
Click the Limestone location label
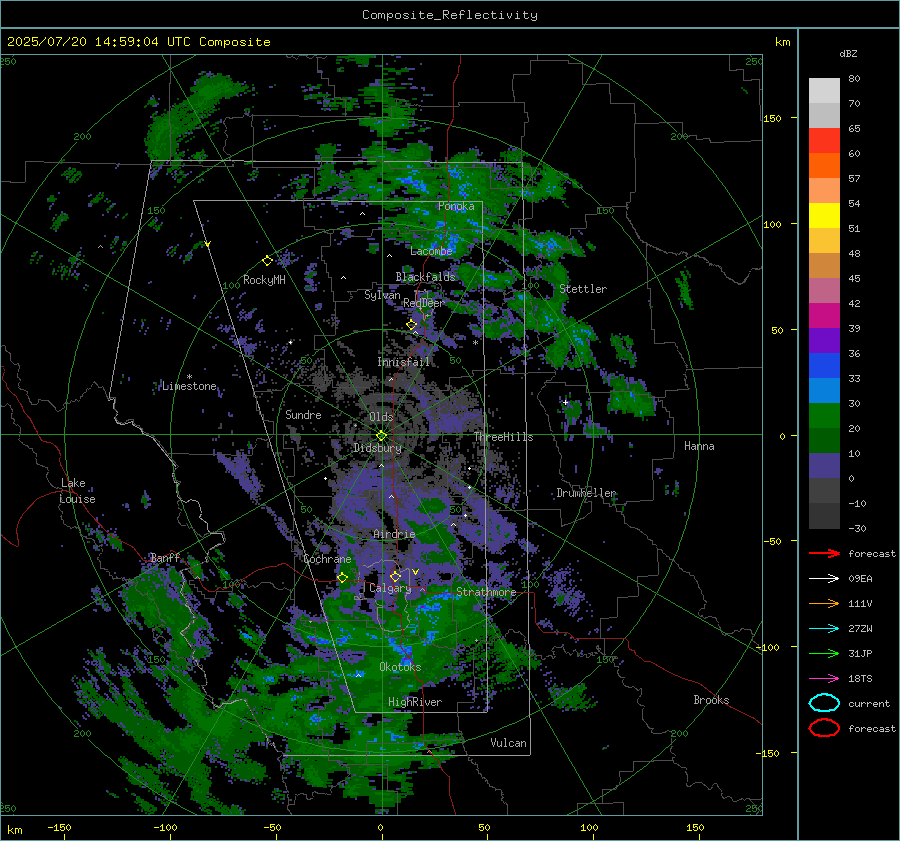coord(189,386)
